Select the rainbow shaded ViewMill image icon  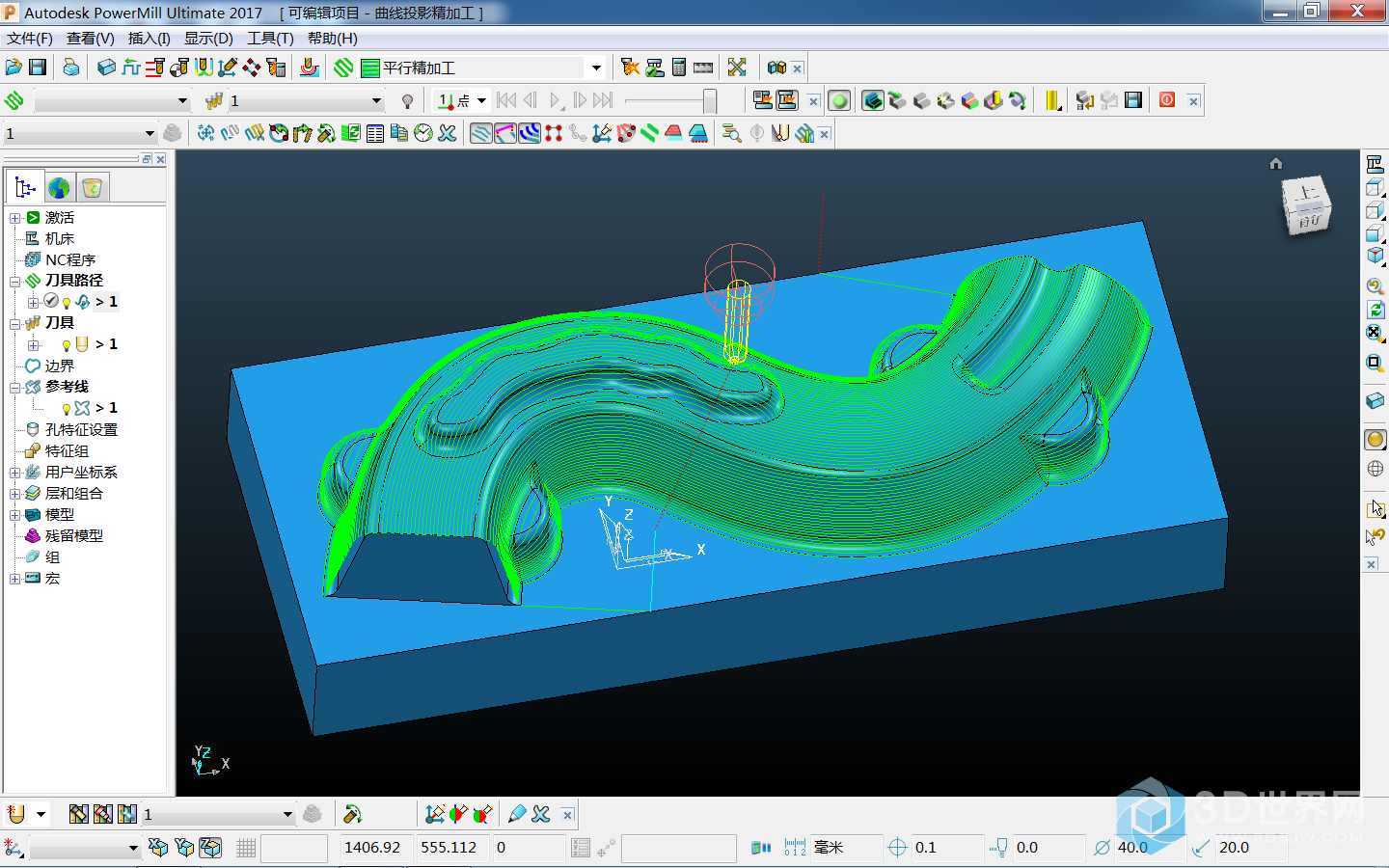969,100
